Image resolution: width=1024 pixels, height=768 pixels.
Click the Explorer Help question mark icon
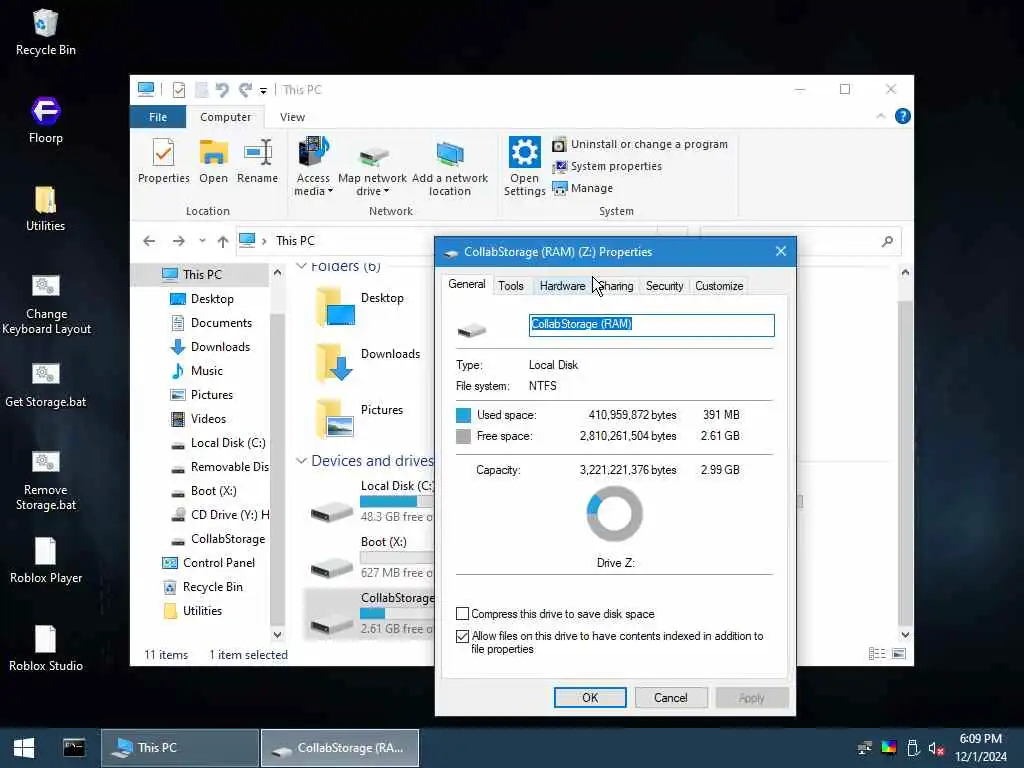coord(903,116)
